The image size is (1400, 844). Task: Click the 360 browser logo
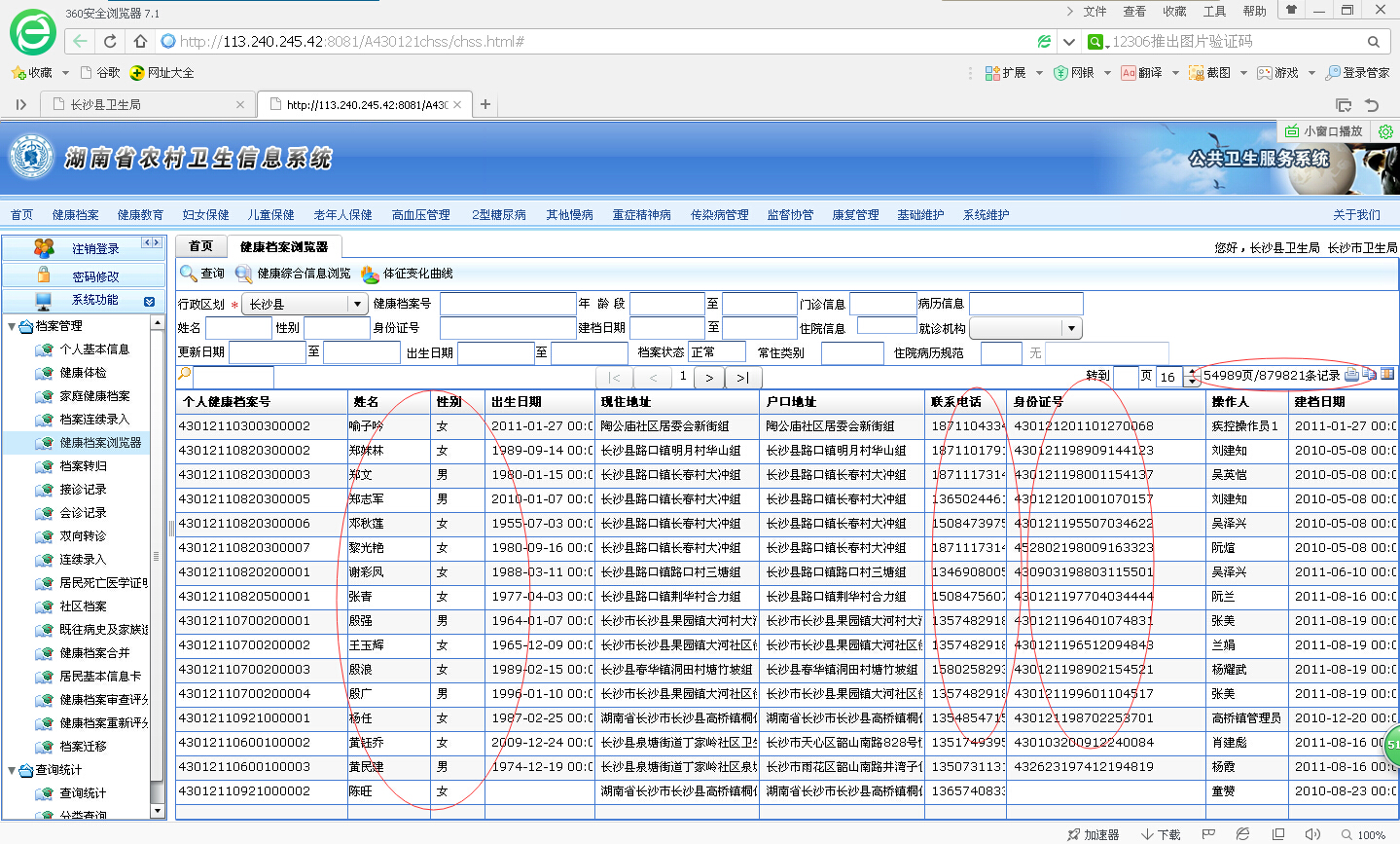click(x=32, y=31)
